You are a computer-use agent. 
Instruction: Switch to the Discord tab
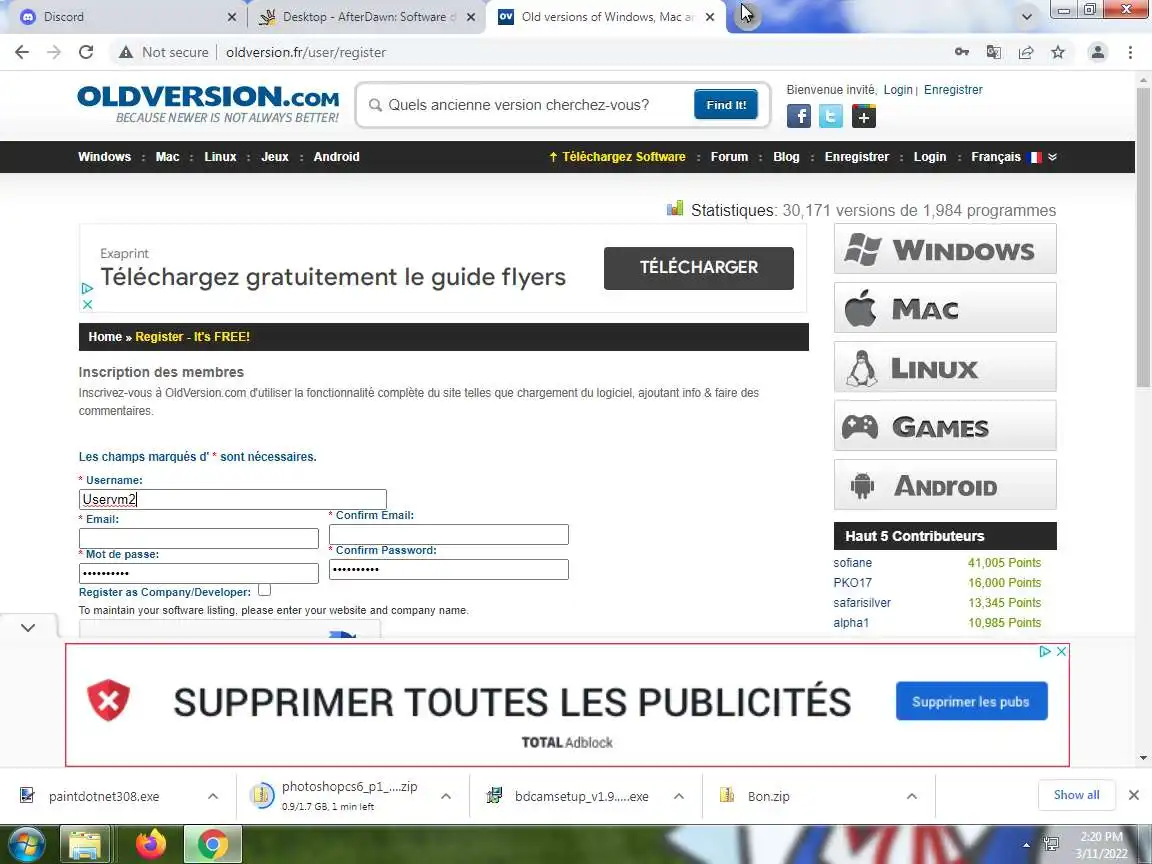121,16
